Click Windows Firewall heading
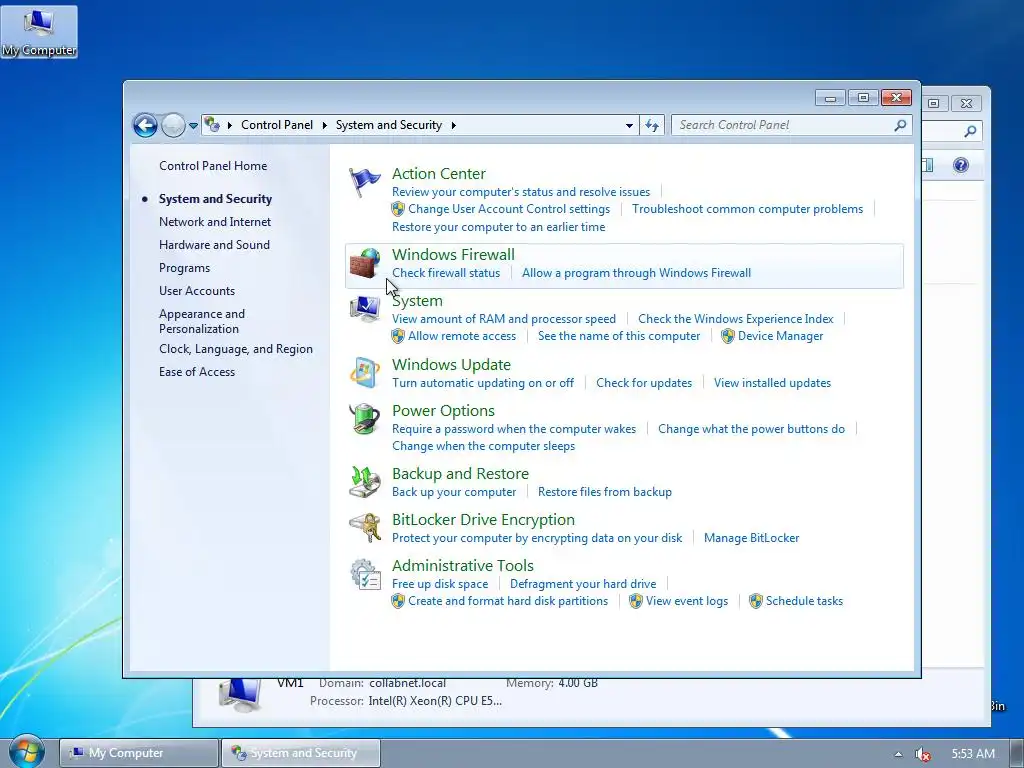1024x768 pixels. pyautogui.click(x=453, y=255)
